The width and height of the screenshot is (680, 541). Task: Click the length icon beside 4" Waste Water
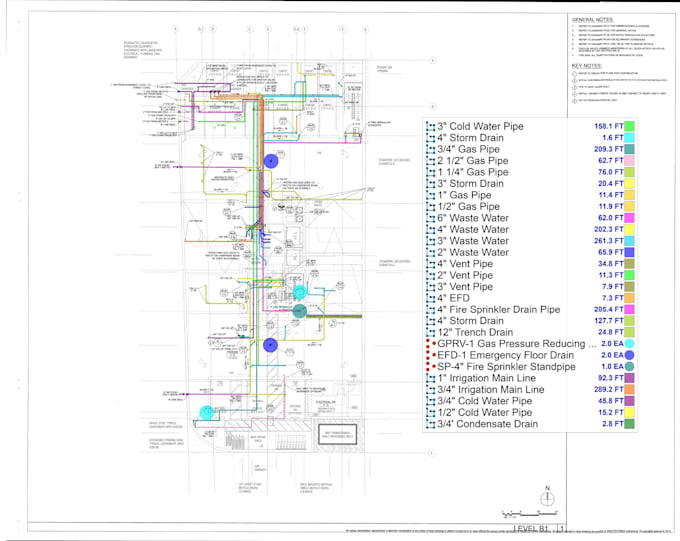(431, 230)
